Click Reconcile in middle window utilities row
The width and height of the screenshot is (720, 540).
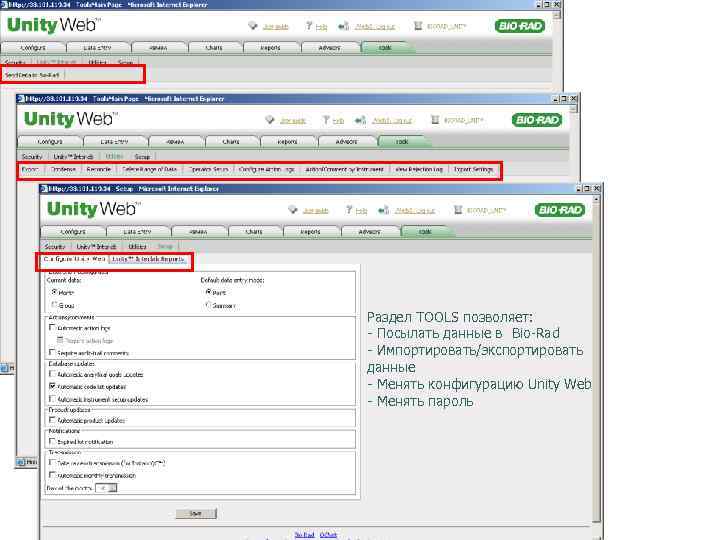(99, 169)
